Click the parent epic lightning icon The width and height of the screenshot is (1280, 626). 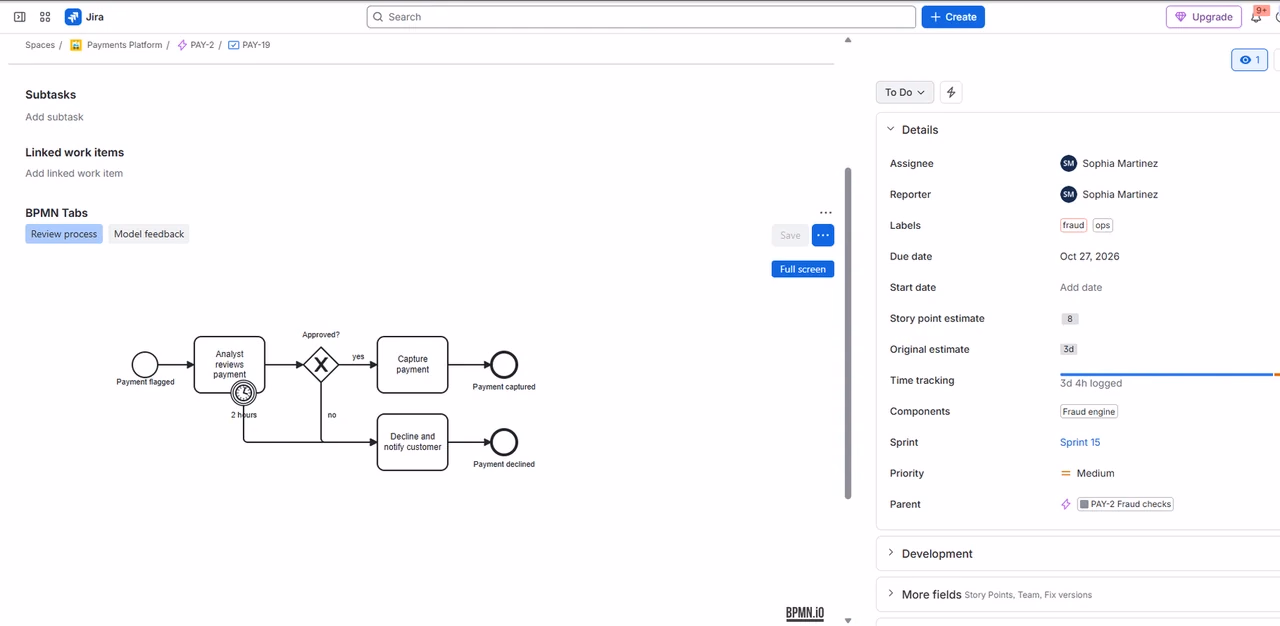point(1066,504)
